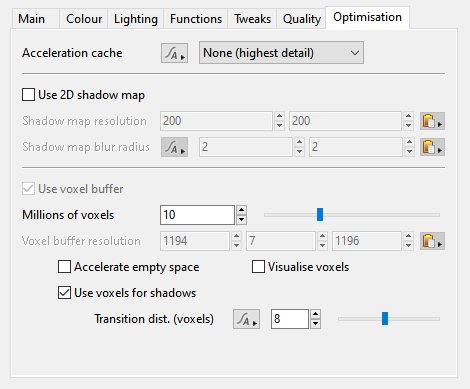Decrease Transition dist. value with down arrow
The height and width of the screenshot is (389, 470).
[x=316, y=324]
